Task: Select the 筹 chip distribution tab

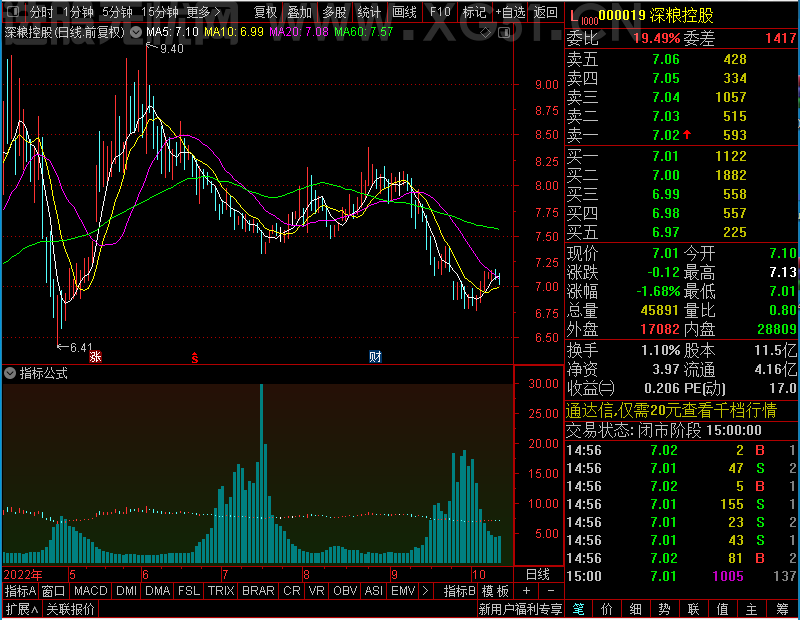Action: (x=782, y=609)
